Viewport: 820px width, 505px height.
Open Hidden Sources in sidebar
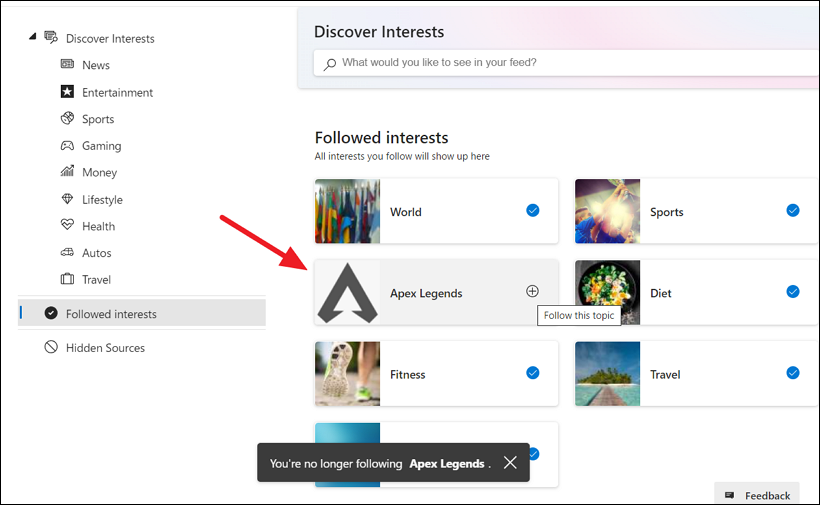(105, 348)
